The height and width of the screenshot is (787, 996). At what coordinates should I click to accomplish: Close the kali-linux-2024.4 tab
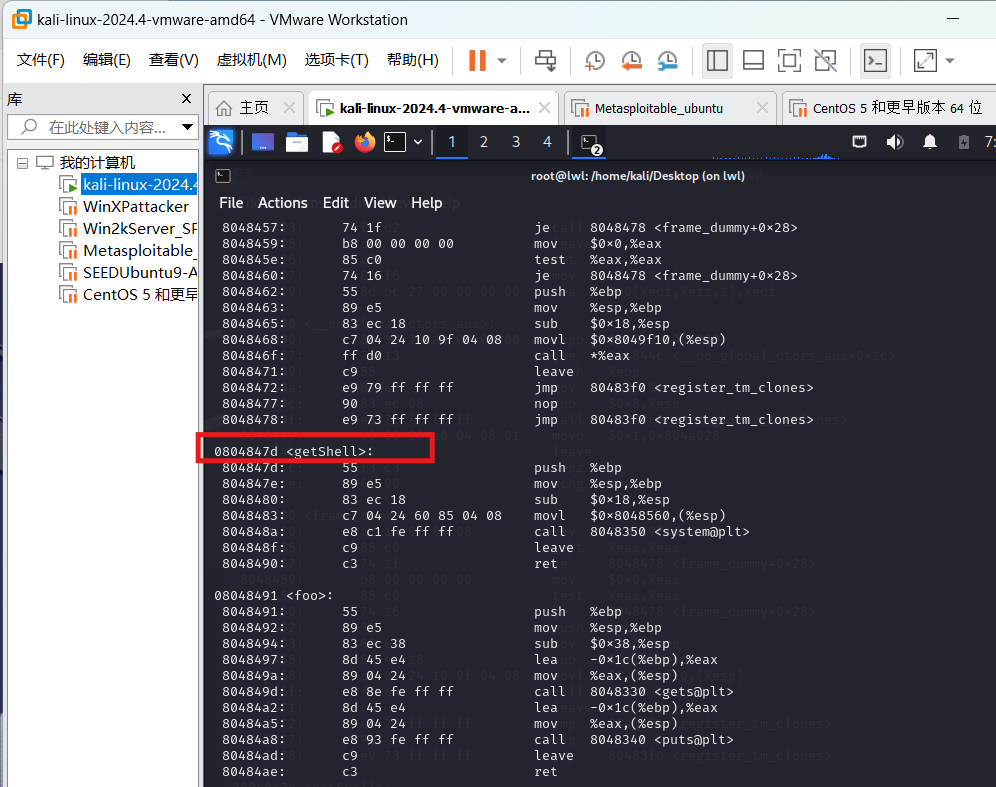point(544,108)
